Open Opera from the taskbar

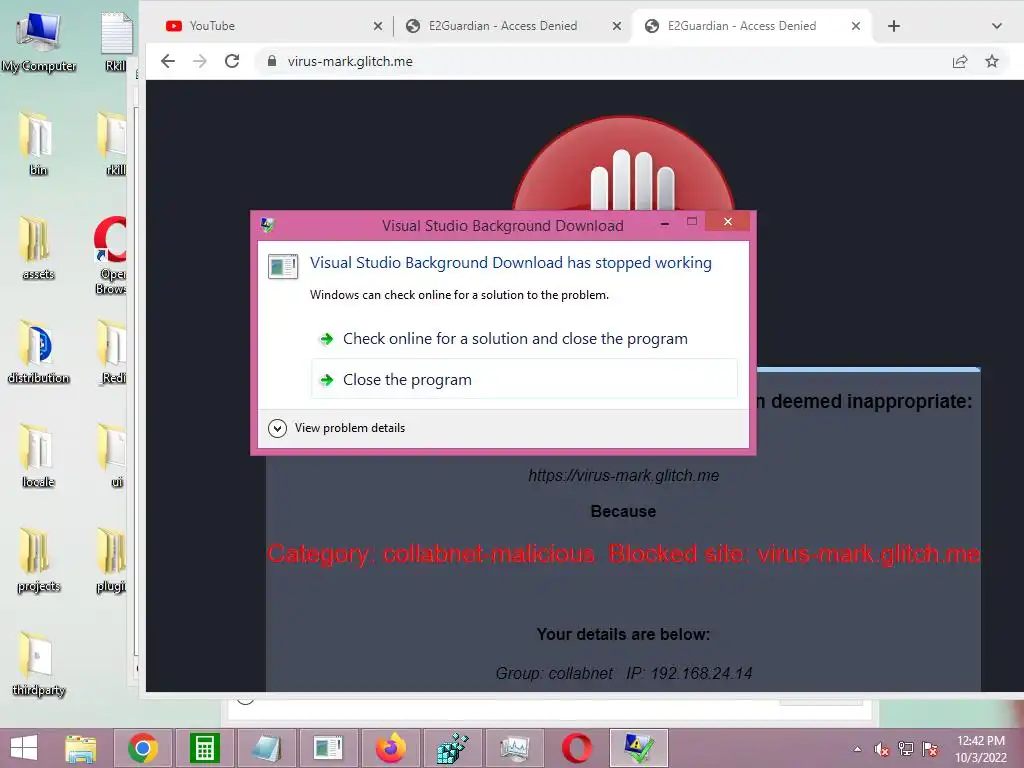pos(577,748)
